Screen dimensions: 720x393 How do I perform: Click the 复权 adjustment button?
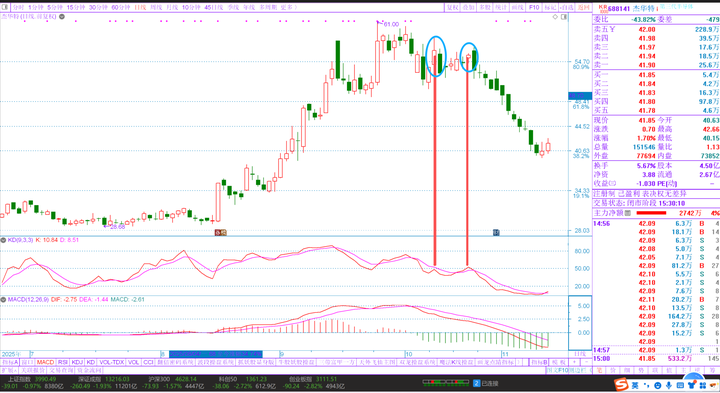pyautogui.click(x=453, y=7)
